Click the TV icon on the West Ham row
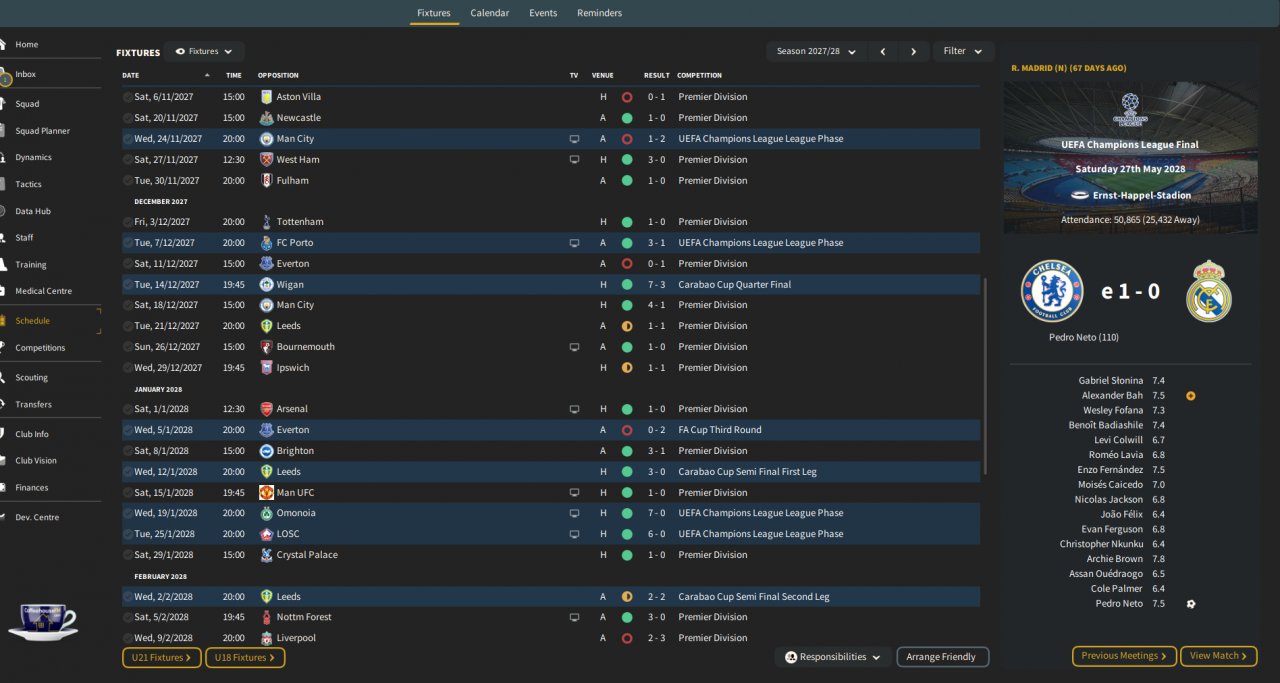The height and width of the screenshot is (683, 1280). [574, 160]
